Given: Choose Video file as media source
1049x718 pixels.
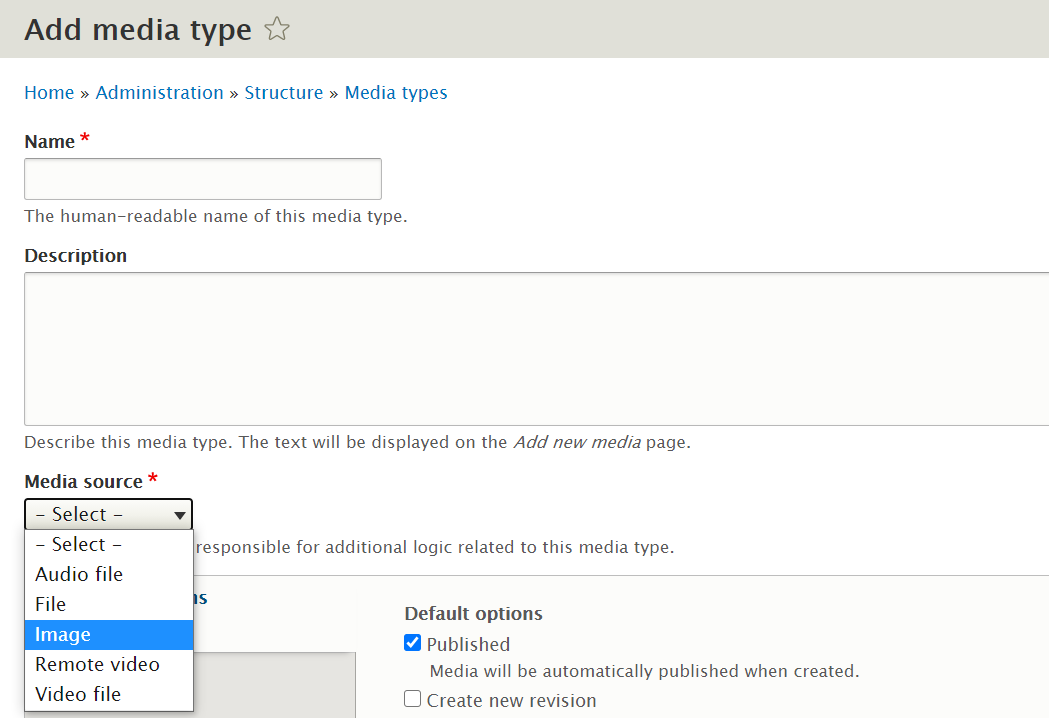Looking at the screenshot, I should [x=79, y=693].
